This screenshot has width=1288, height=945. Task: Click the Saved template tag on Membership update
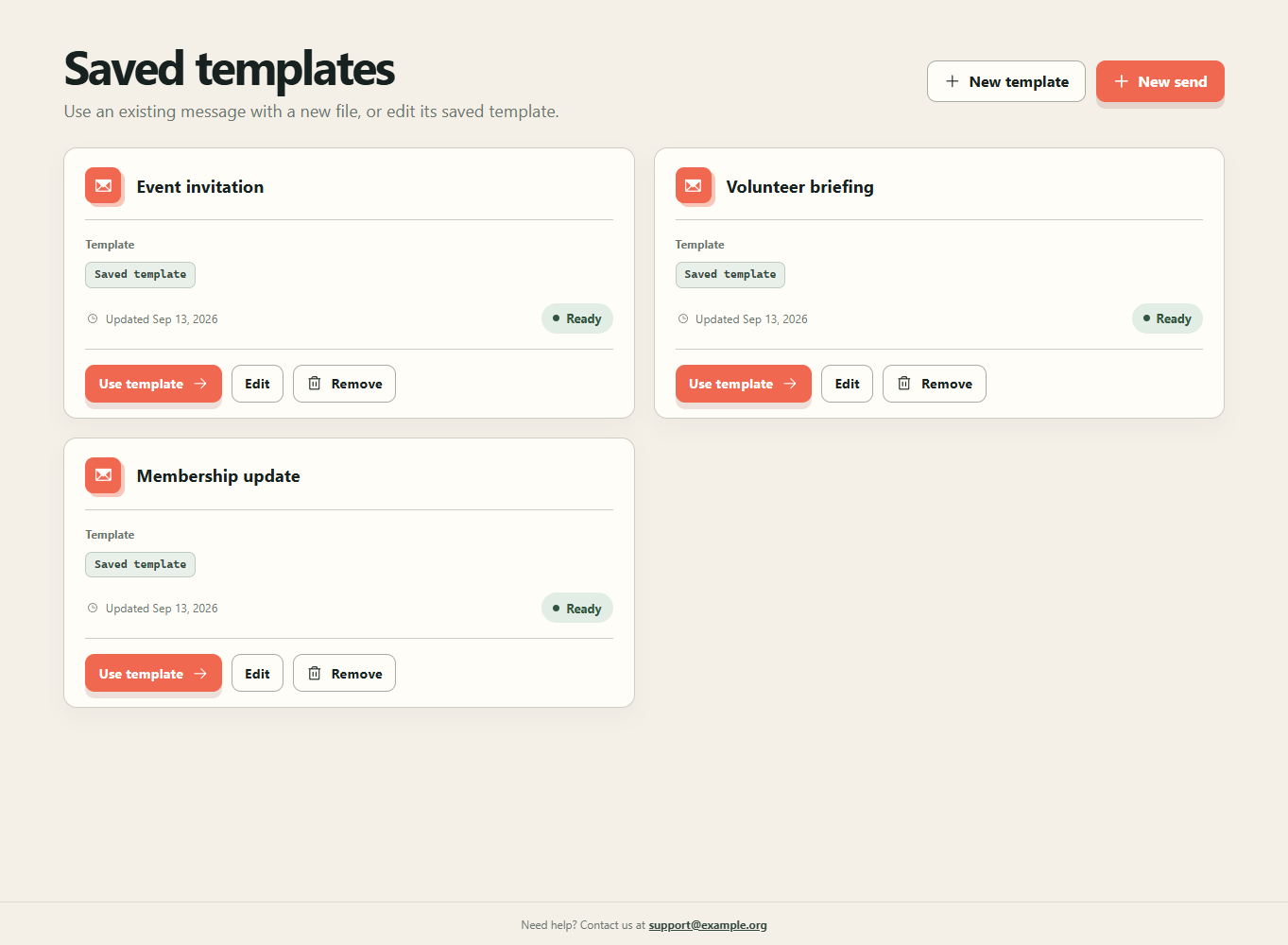[140, 565]
